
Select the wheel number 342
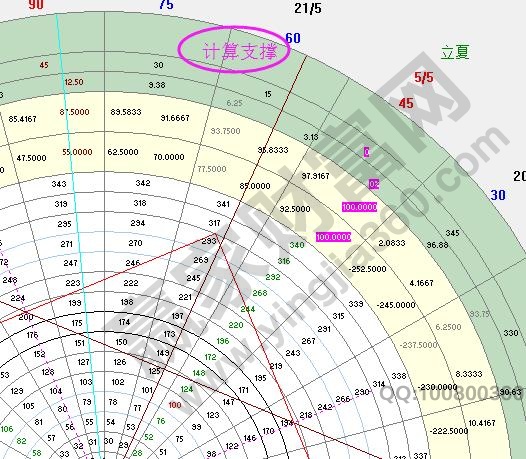pyautogui.click(x=143, y=183)
